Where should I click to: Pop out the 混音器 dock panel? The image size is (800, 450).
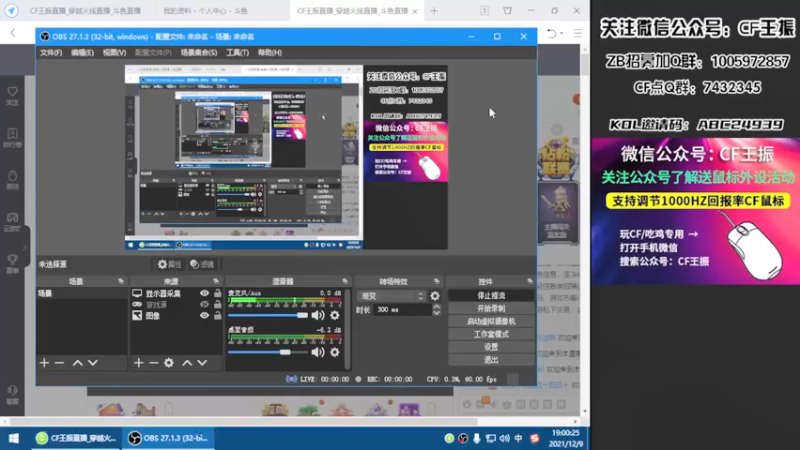tap(345, 281)
